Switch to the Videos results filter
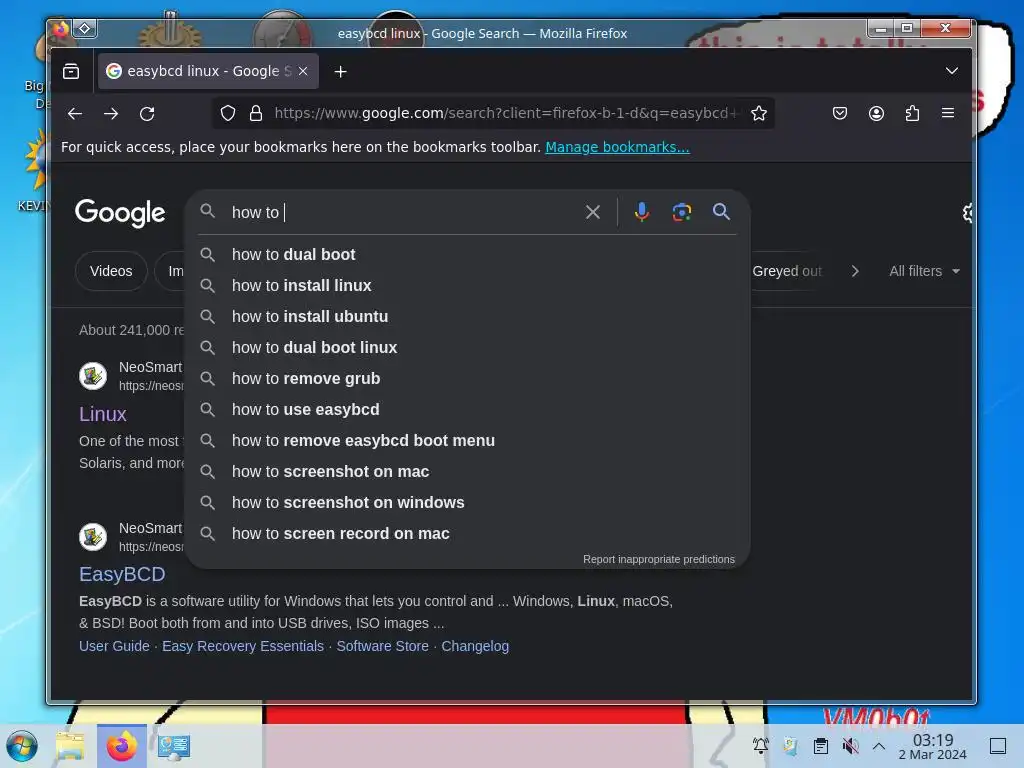The width and height of the screenshot is (1024, 768). click(111, 271)
